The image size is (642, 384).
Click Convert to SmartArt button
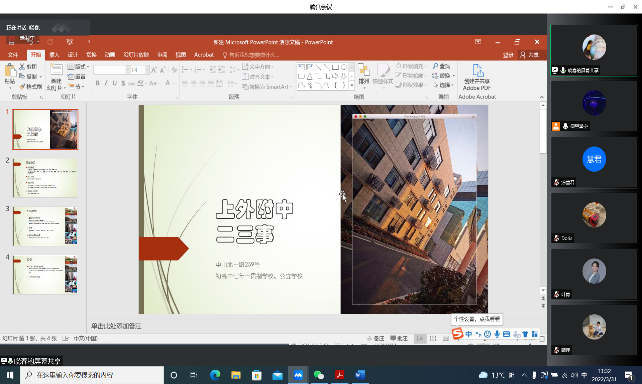click(x=266, y=86)
